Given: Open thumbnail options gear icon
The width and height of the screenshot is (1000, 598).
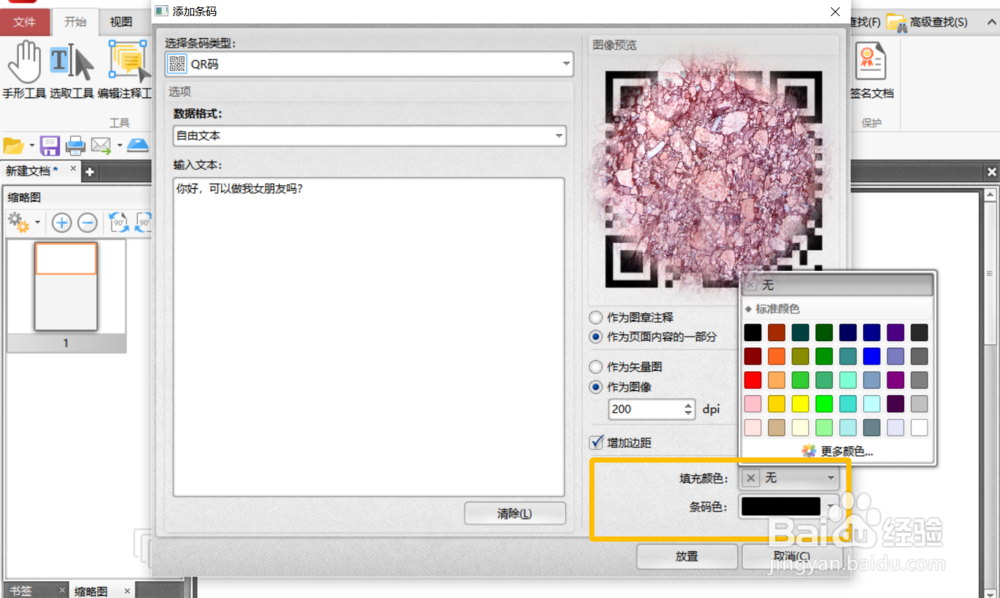Looking at the screenshot, I should click(18, 222).
